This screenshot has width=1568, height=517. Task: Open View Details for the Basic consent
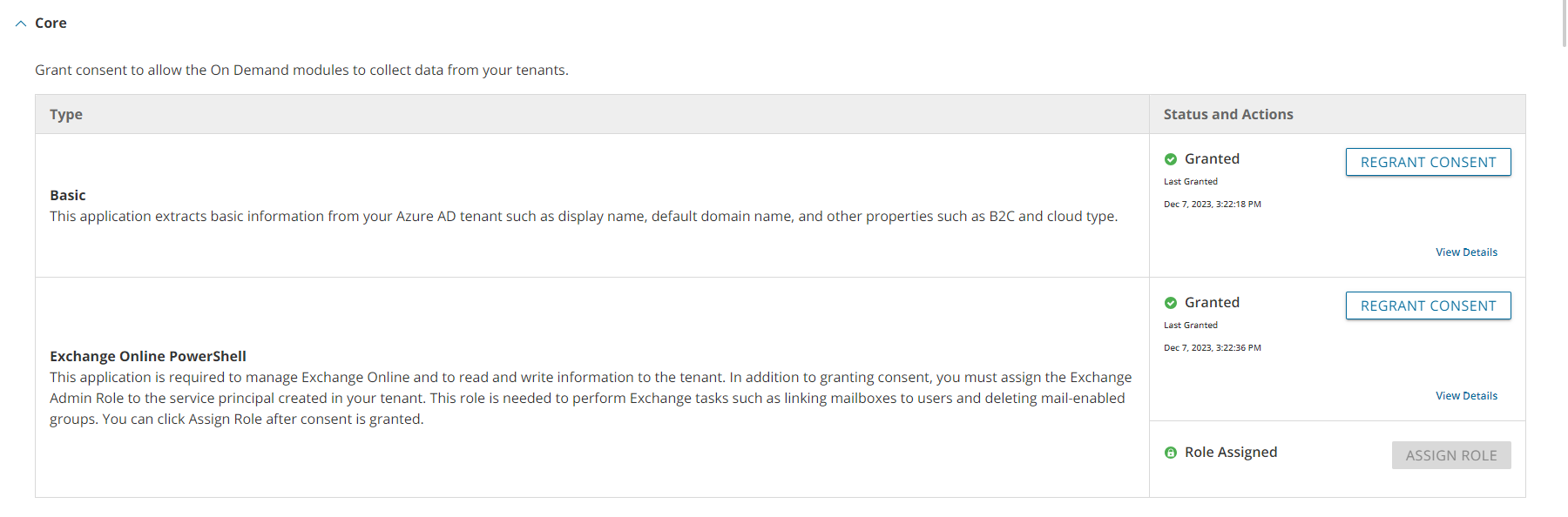[x=1466, y=252]
